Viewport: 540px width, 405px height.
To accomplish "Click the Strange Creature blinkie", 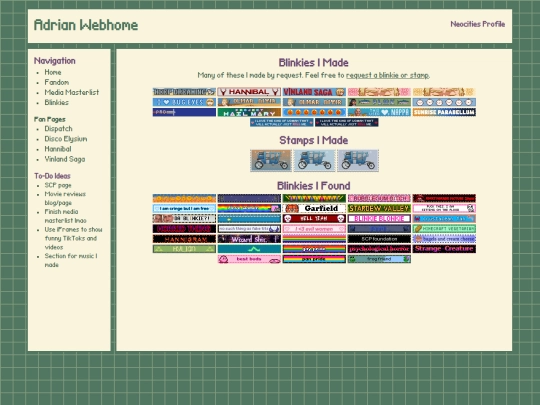I will 444,249.
